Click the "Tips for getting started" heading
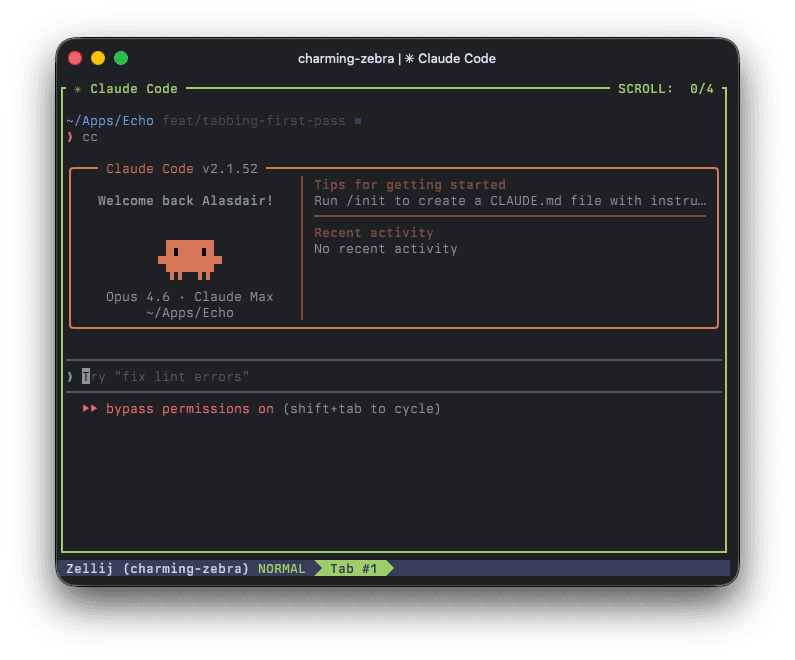This screenshot has height=660, width=795. click(x=410, y=185)
